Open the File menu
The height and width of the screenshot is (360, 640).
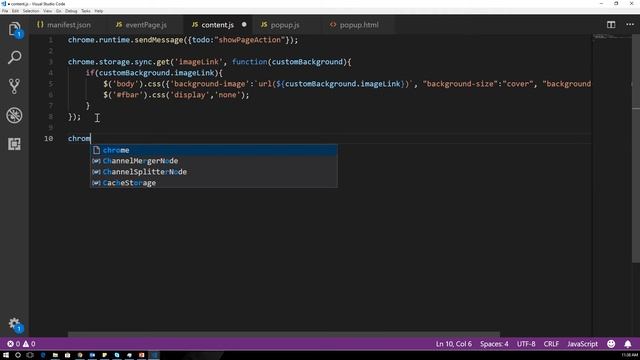point(5,11)
